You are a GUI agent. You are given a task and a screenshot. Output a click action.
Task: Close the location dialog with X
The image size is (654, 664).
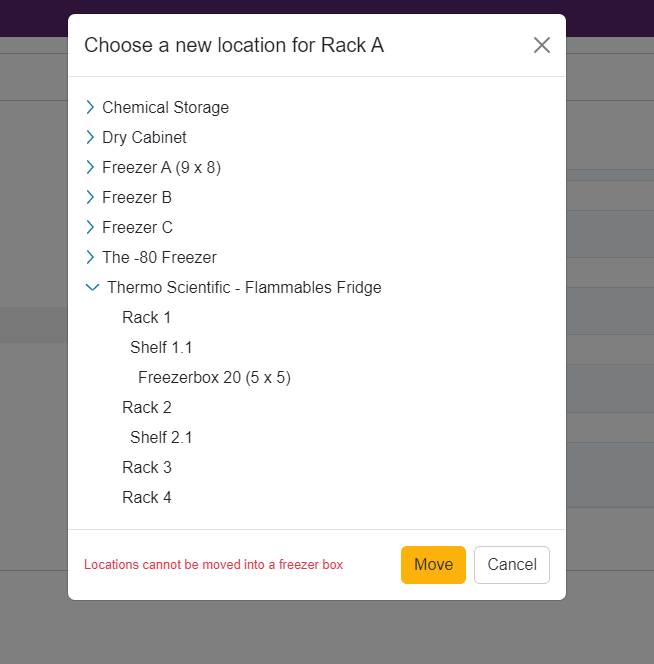(542, 45)
